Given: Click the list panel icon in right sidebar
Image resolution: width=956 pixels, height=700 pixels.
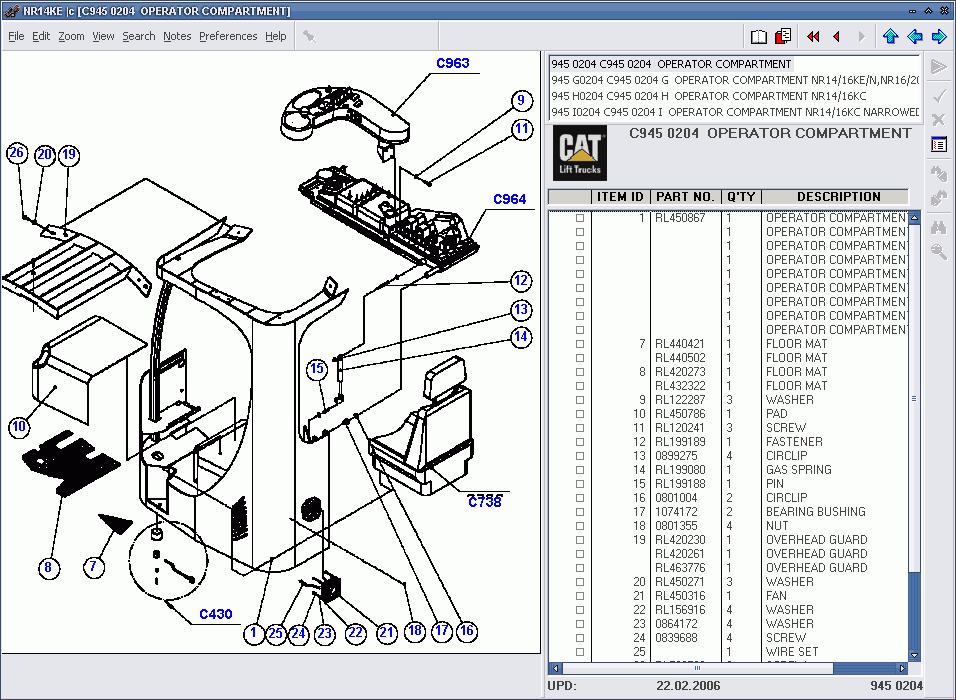Looking at the screenshot, I should pyautogui.click(x=938, y=145).
